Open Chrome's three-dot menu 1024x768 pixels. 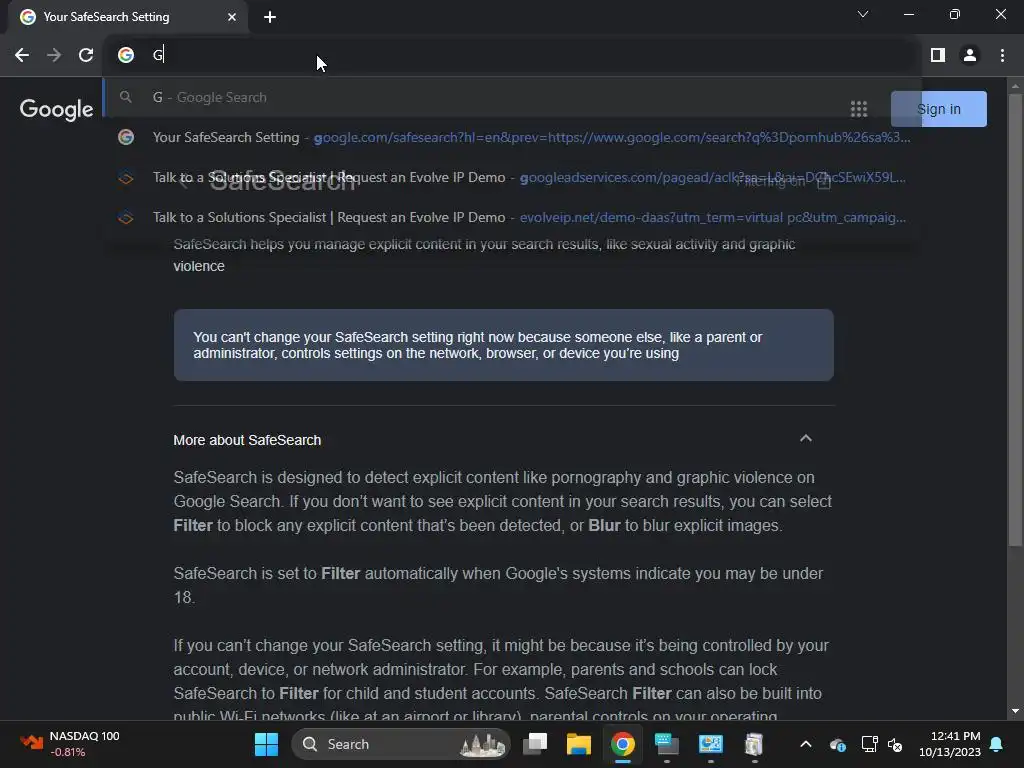[1002, 56]
